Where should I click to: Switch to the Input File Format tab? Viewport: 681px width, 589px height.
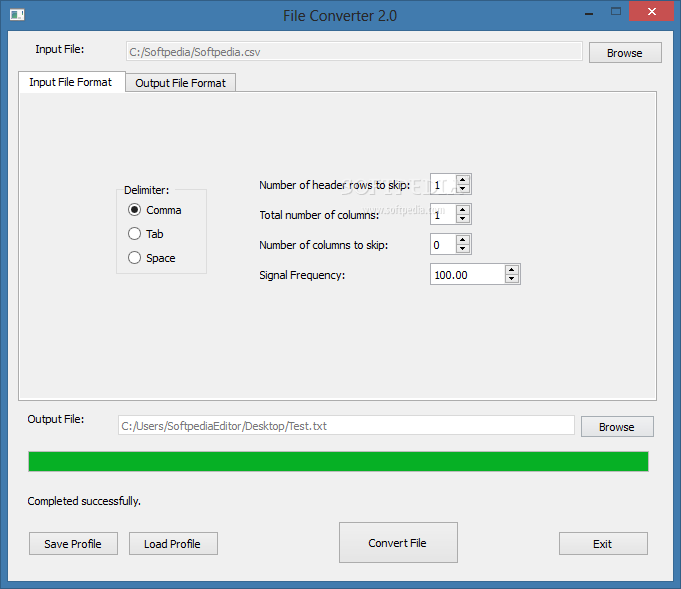pos(72,82)
